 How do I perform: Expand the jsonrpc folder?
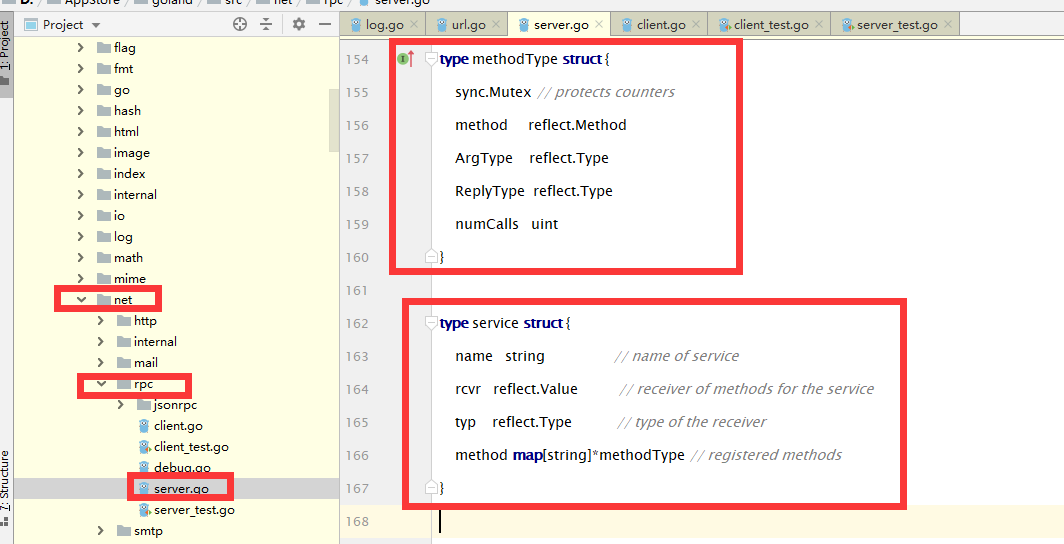[x=121, y=405]
